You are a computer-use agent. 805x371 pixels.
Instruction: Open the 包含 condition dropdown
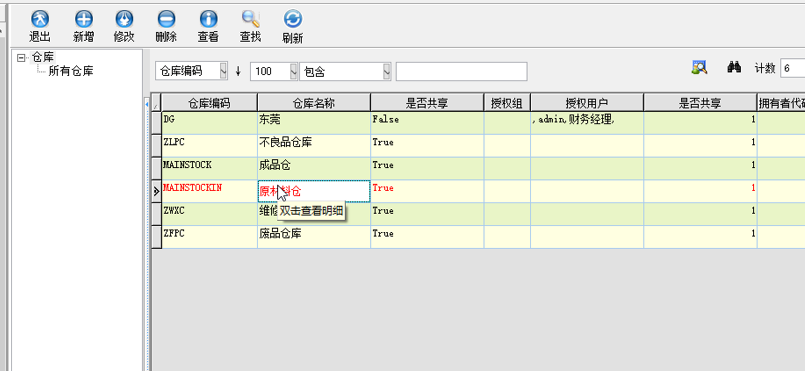tap(387, 71)
